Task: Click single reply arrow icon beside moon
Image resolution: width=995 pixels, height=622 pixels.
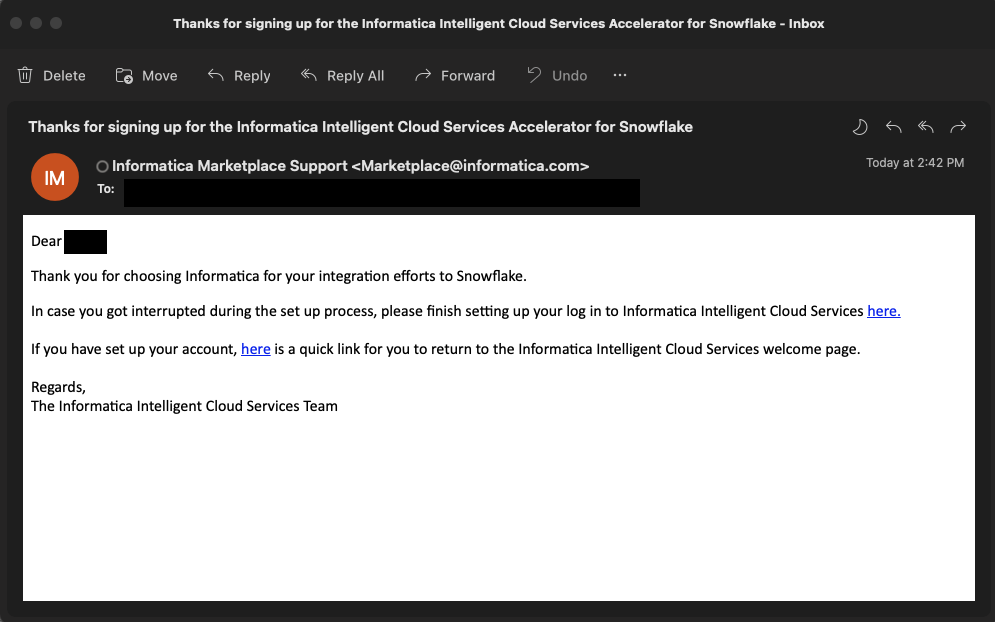Action: 893,127
